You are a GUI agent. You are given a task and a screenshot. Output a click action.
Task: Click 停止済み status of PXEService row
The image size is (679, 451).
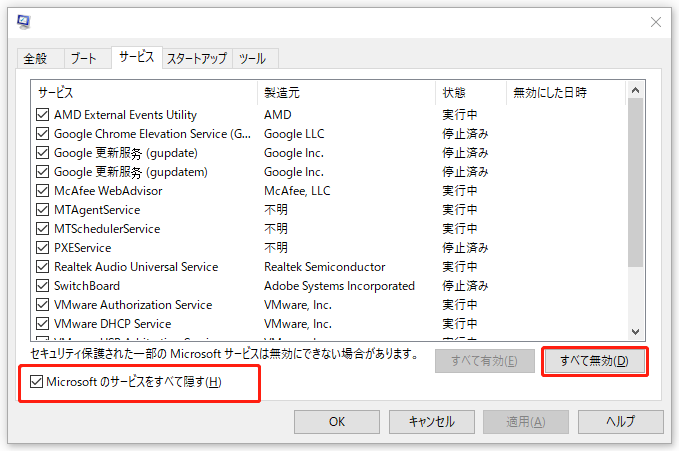465,248
